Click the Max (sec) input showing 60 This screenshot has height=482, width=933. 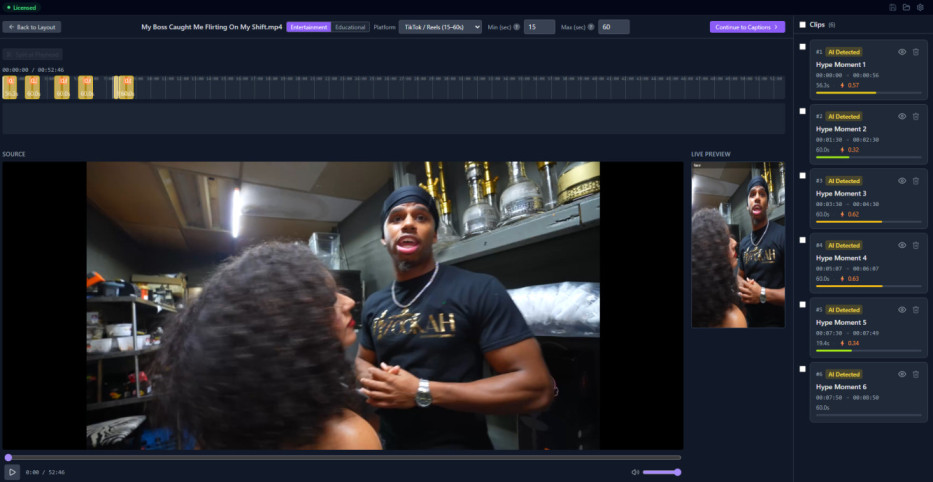(x=614, y=27)
